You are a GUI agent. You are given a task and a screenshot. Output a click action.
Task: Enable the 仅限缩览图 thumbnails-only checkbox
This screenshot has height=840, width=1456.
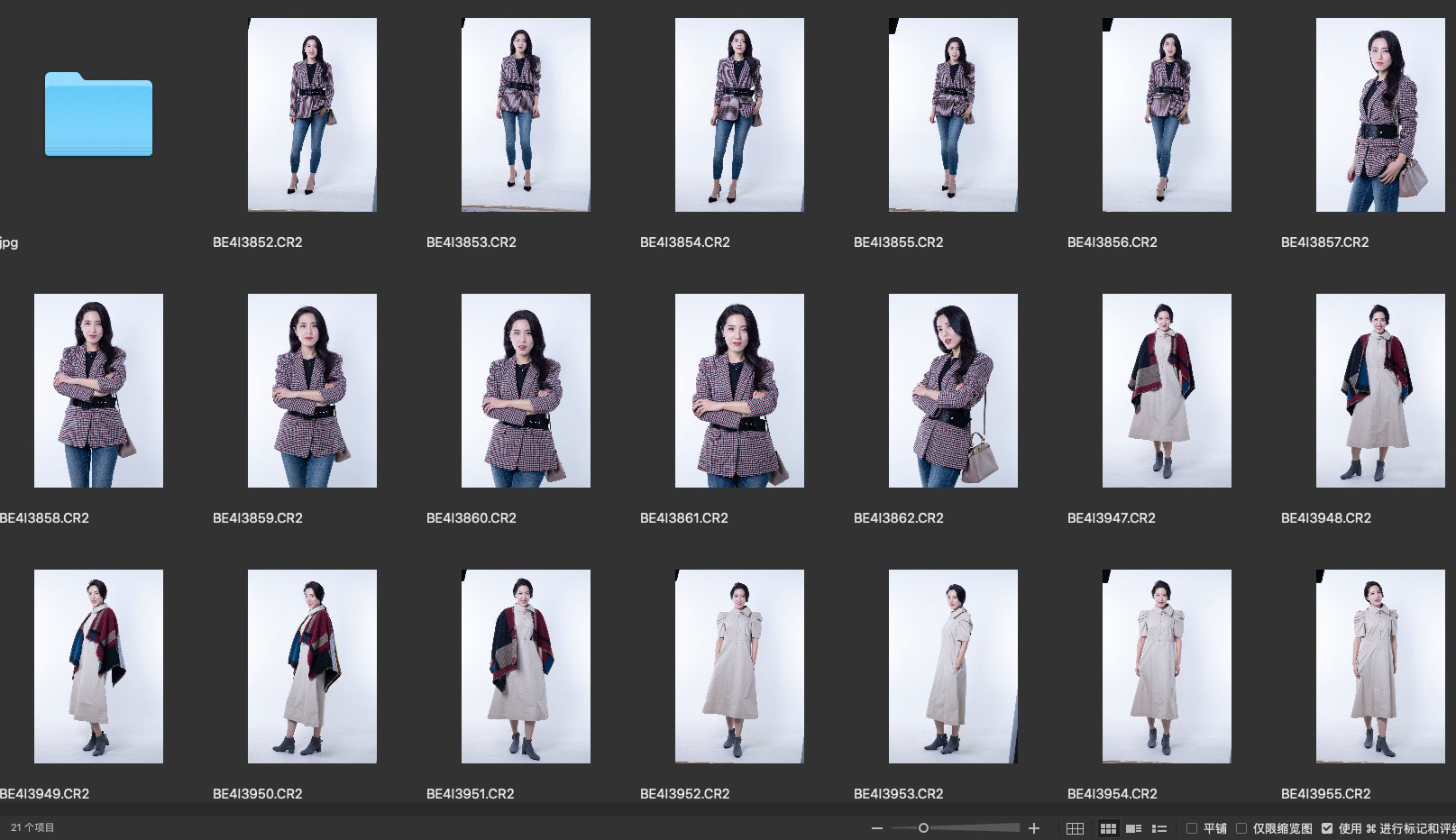coord(1241,828)
